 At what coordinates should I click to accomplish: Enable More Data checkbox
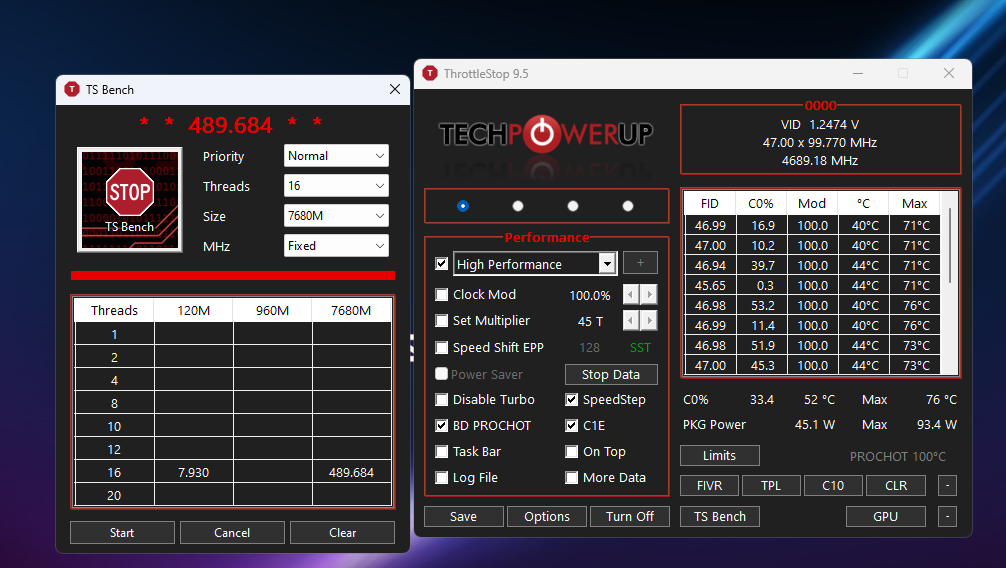pyautogui.click(x=572, y=478)
